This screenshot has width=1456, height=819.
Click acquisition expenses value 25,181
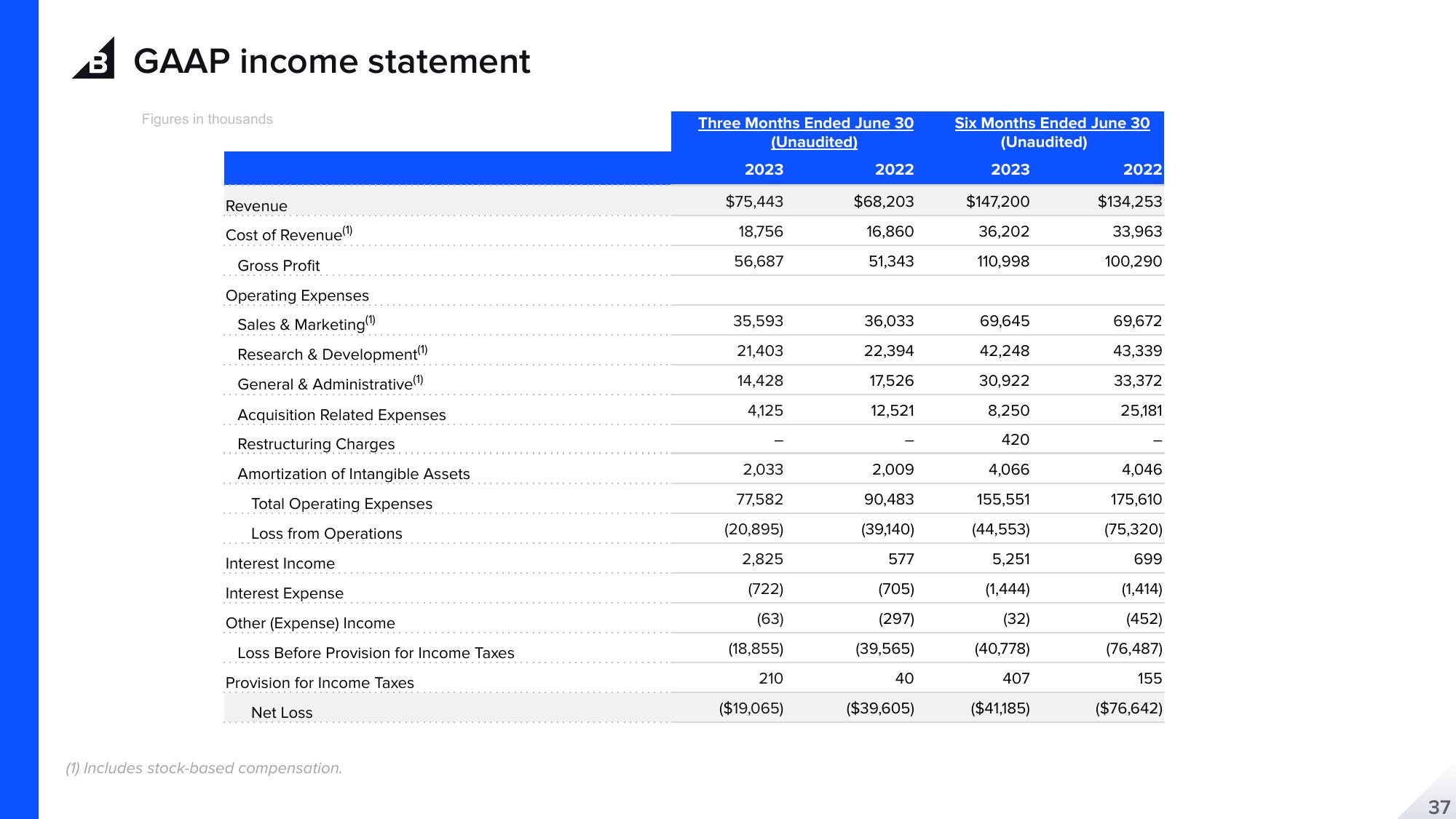[1142, 411]
